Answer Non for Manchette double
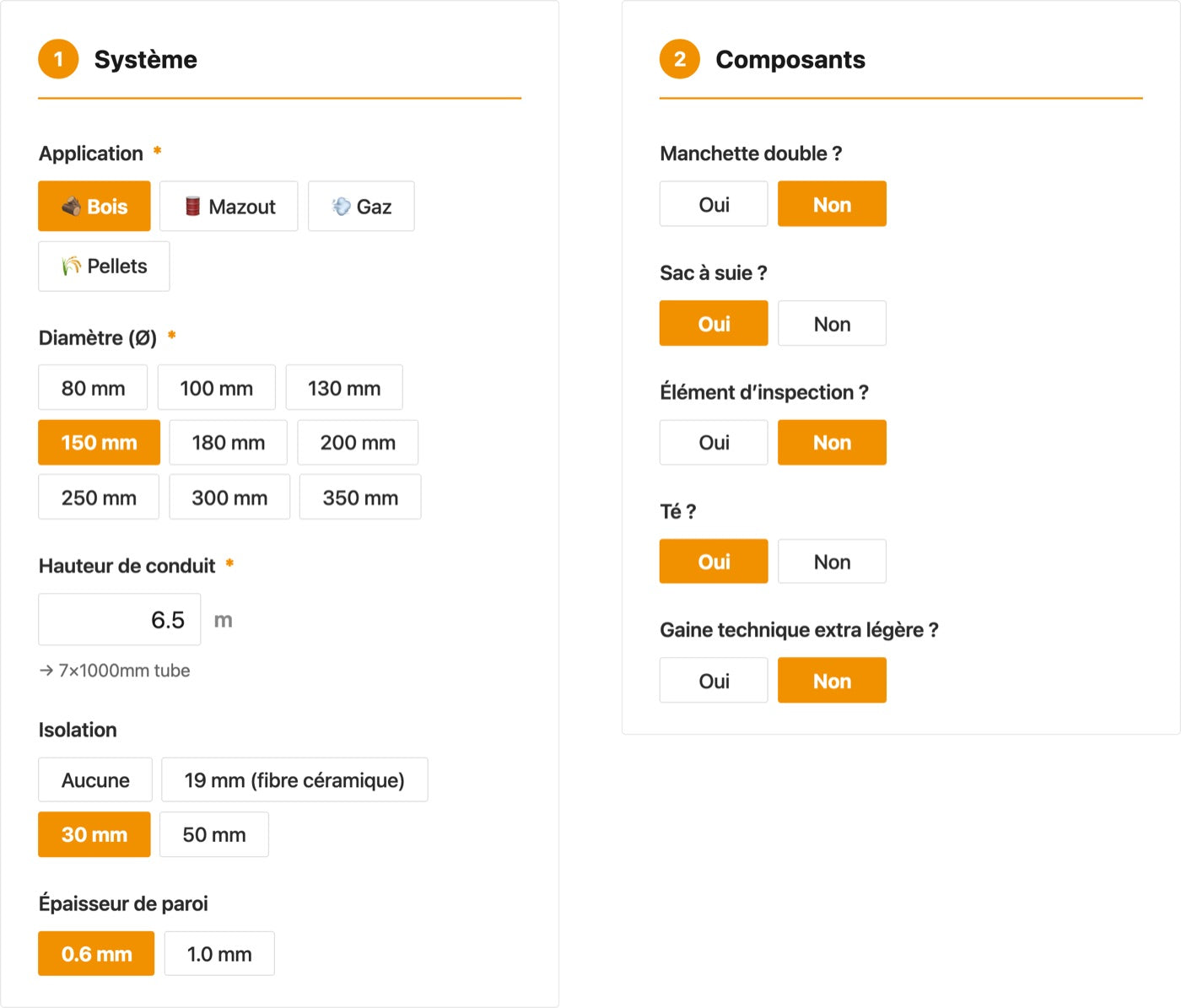The image size is (1181, 1008). pos(832,204)
